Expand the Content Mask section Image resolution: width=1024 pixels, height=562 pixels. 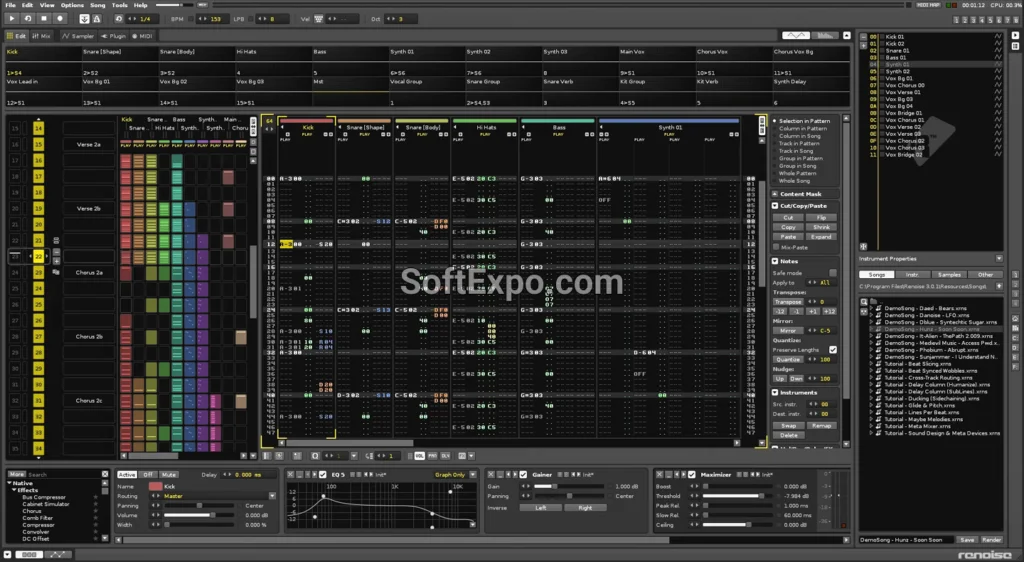[775, 194]
